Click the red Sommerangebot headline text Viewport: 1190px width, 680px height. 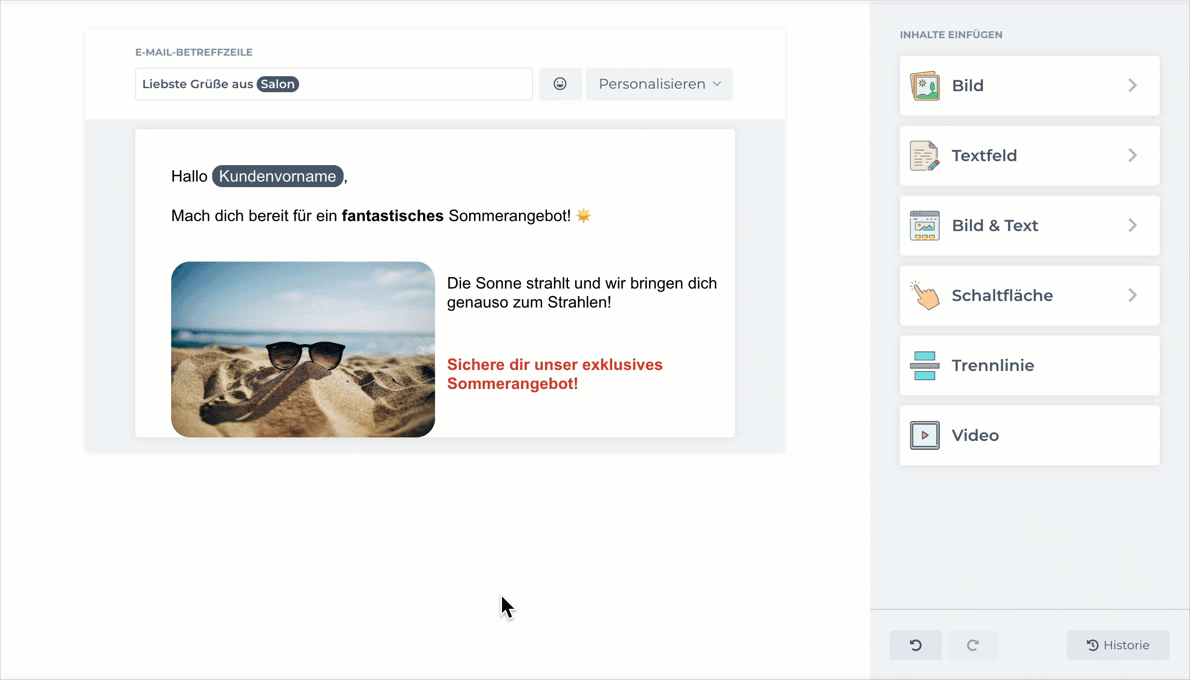point(555,374)
